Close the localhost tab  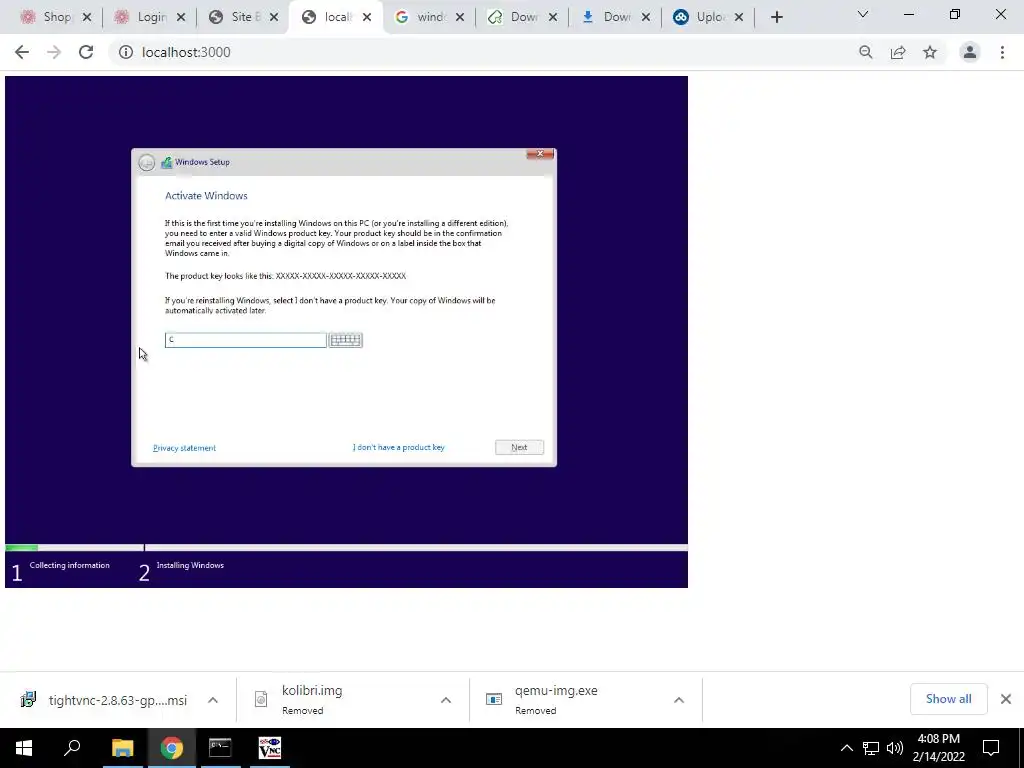point(367,18)
